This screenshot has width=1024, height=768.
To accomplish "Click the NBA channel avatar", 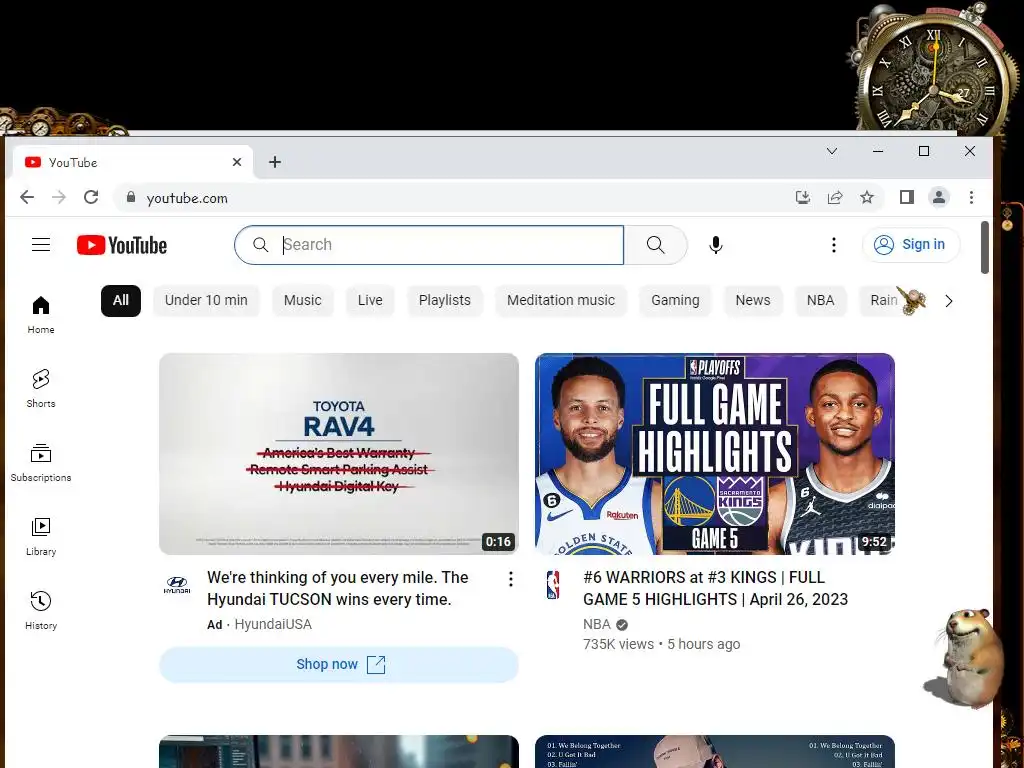I will (x=553, y=584).
